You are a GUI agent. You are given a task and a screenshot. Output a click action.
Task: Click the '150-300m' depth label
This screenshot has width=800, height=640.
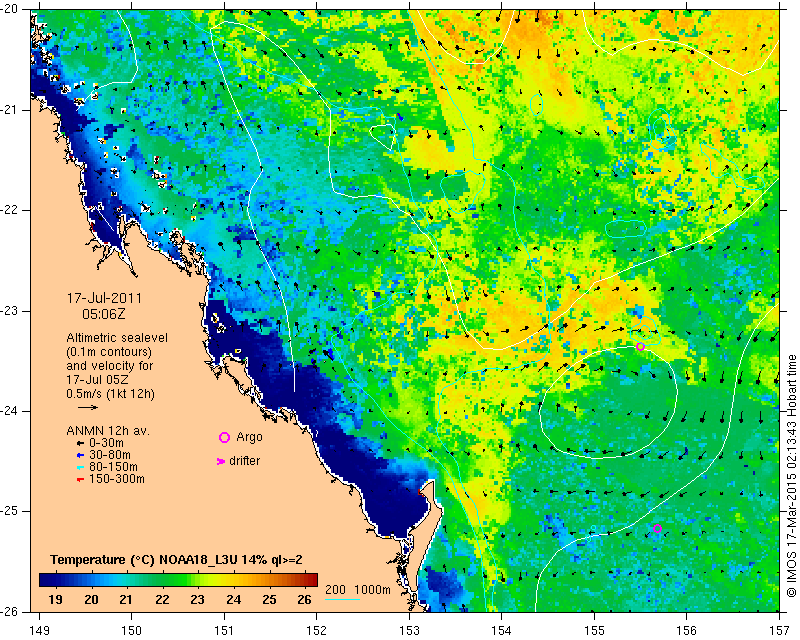coord(117,479)
